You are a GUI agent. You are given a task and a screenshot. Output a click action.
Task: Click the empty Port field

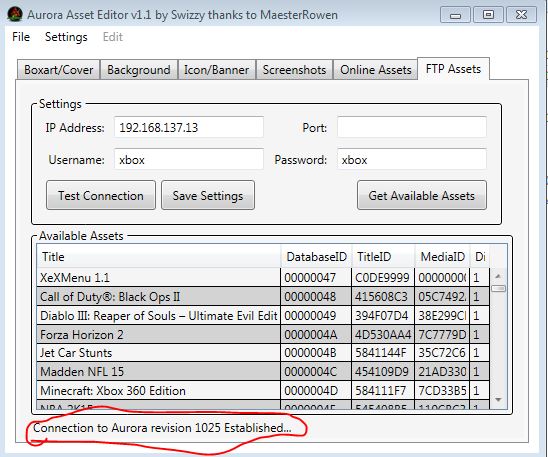pyautogui.click(x=412, y=127)
